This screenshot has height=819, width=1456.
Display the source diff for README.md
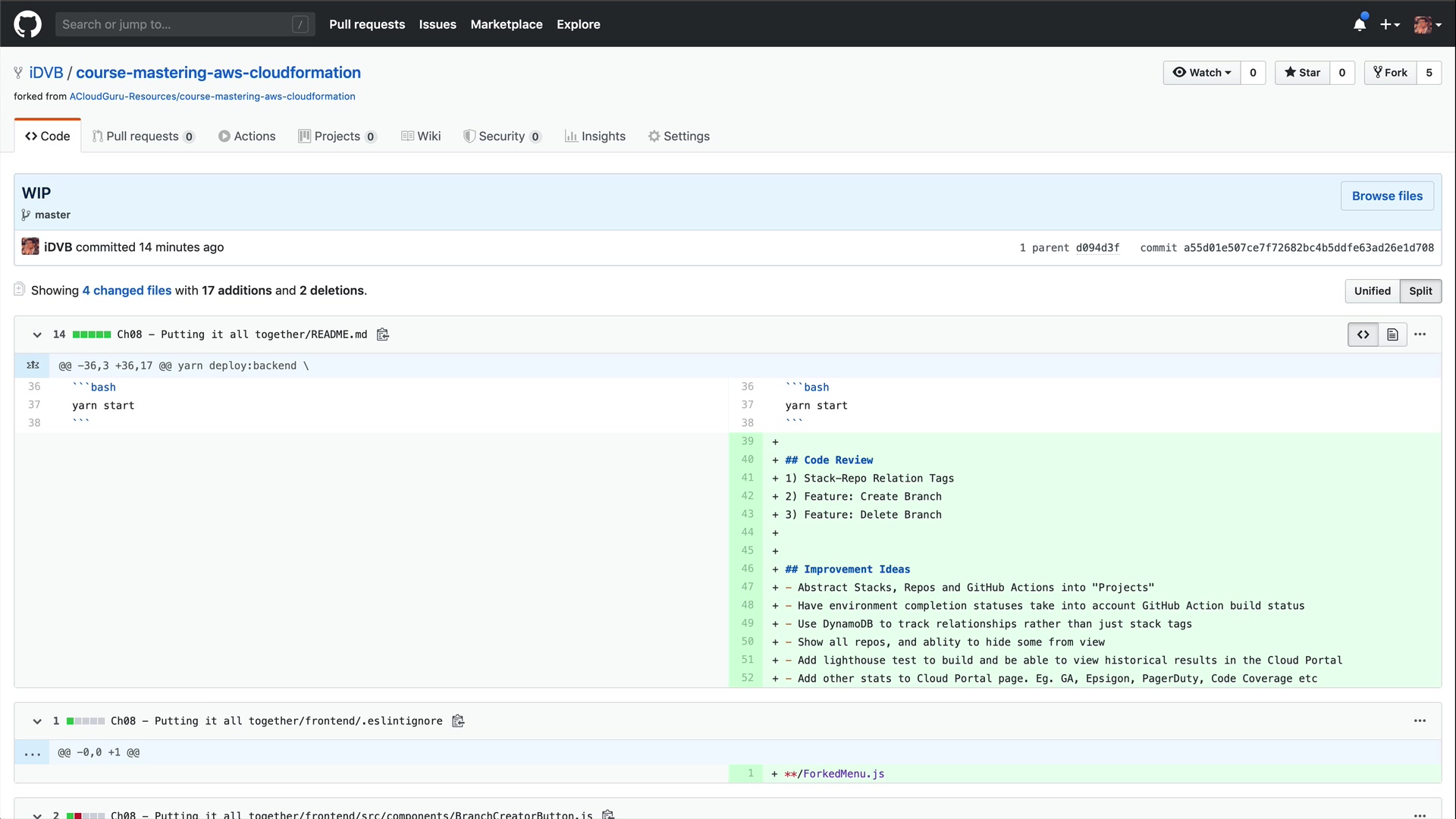(x=1363, y=334)
